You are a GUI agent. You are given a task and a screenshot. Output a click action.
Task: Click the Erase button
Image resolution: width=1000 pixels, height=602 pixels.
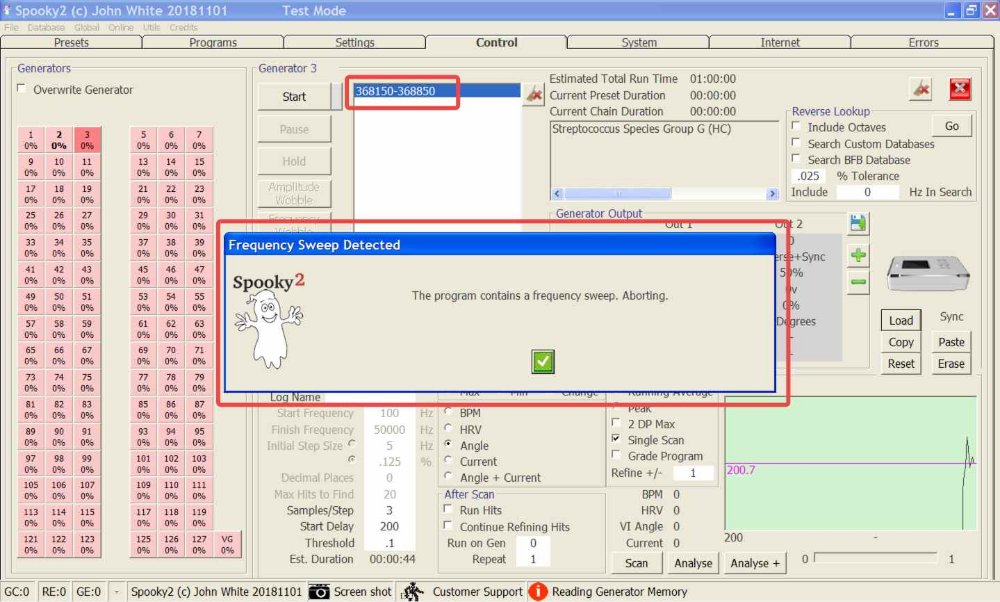pos(951,363)
